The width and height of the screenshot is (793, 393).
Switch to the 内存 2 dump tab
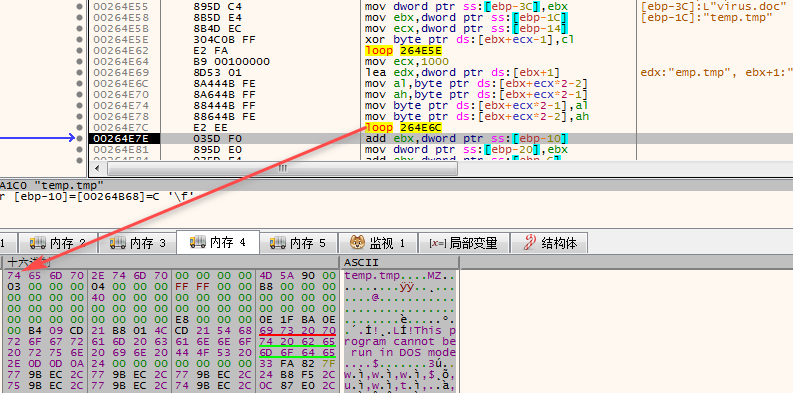(x=58, y=243)
